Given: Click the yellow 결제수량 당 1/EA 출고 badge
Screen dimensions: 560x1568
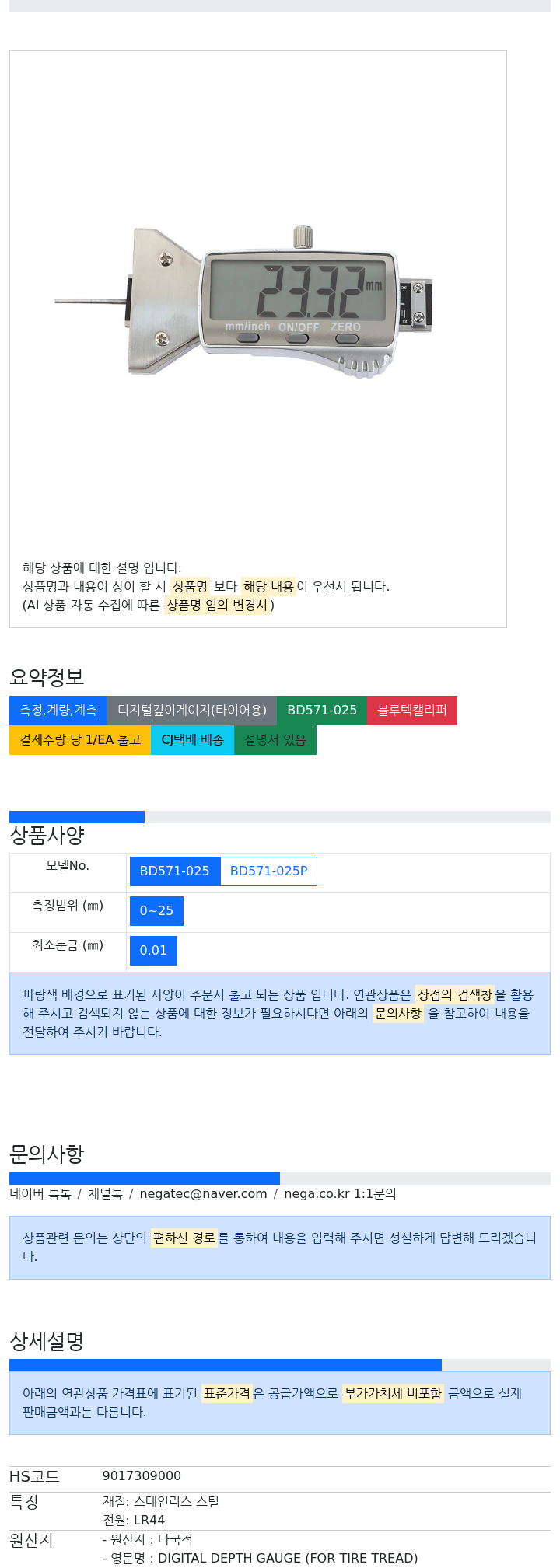Looking at the screenshot, I should (x=80, y=740).
